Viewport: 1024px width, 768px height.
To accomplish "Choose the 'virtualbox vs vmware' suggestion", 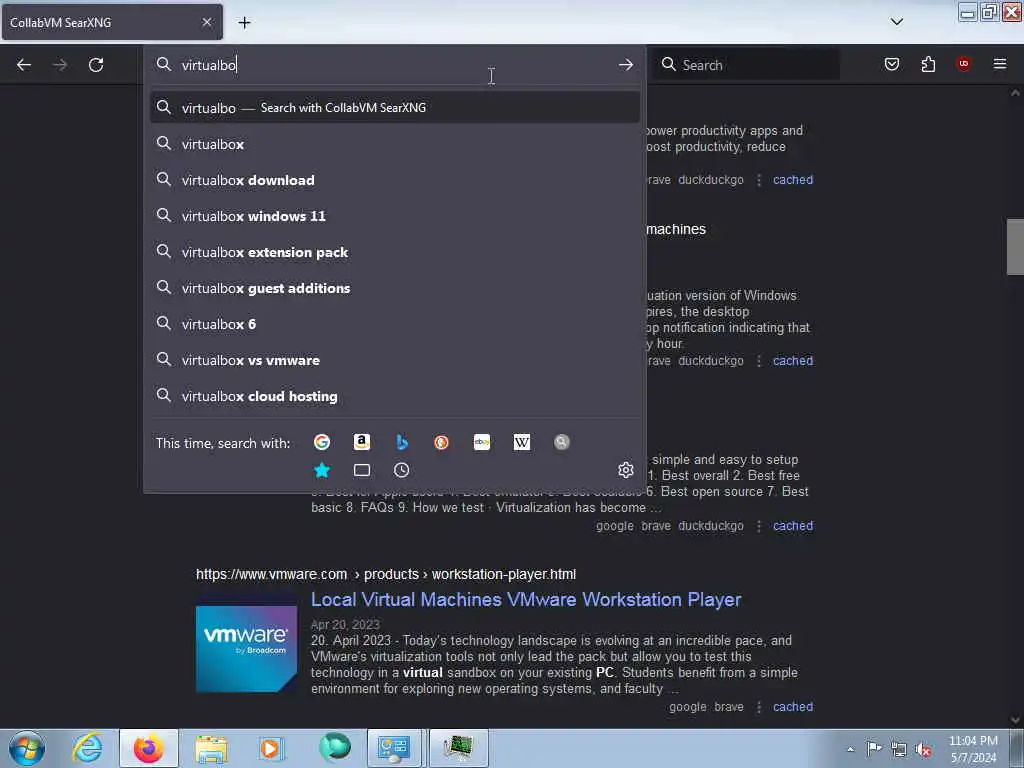I will pos(394,360).
